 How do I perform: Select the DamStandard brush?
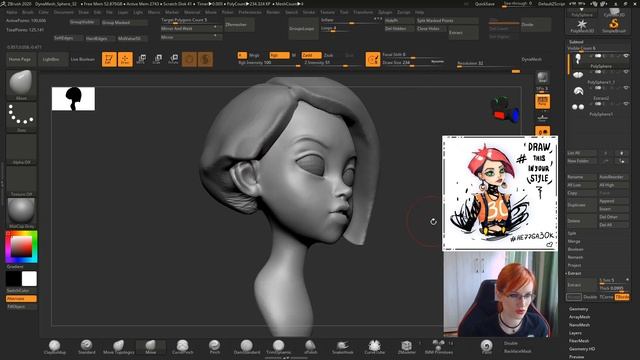(x=247, y=347)
